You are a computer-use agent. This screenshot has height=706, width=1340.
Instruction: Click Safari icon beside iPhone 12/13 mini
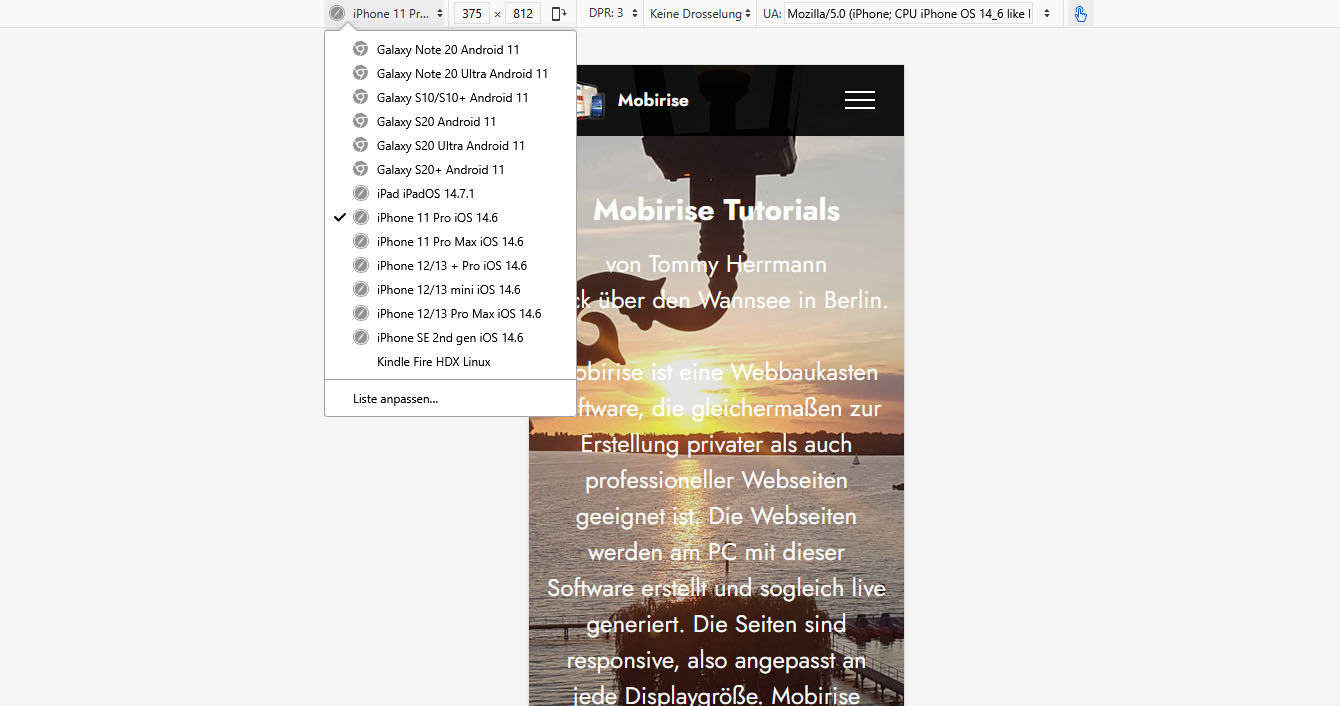361,289
